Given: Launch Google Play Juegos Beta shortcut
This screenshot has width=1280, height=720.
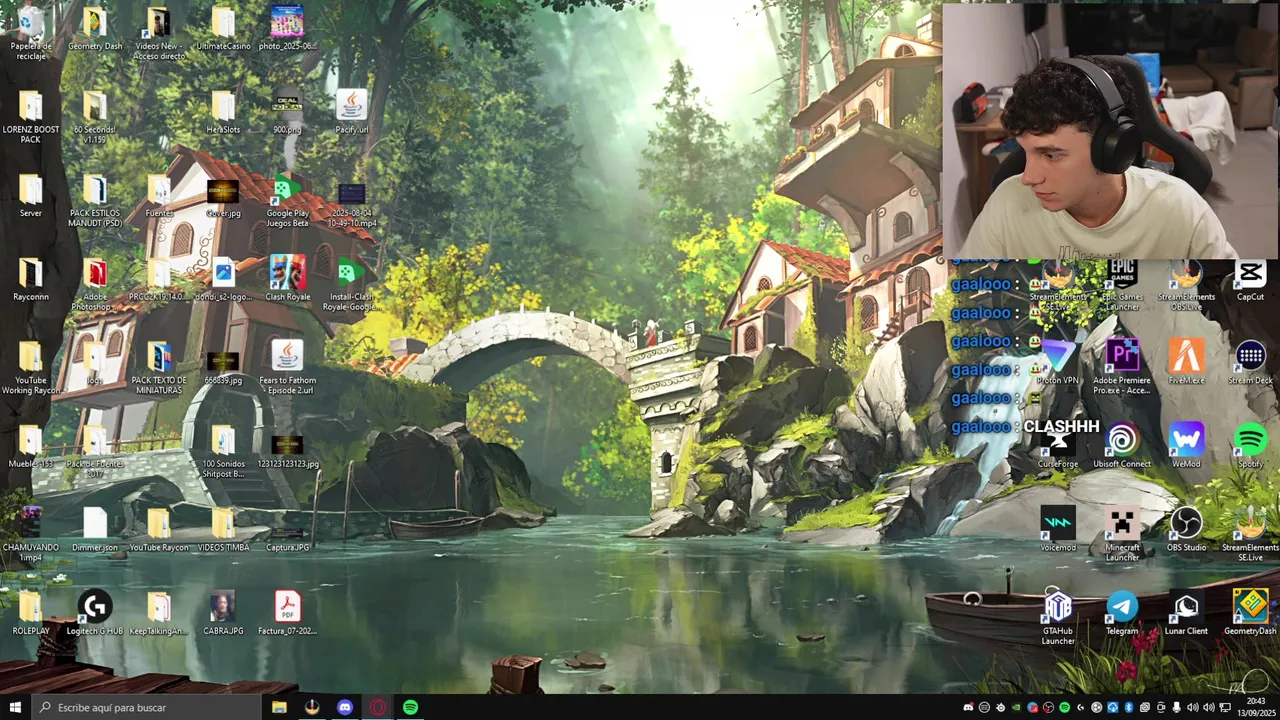Looking at the screenshot, I should pyautogui.click(x=287, y=200).
